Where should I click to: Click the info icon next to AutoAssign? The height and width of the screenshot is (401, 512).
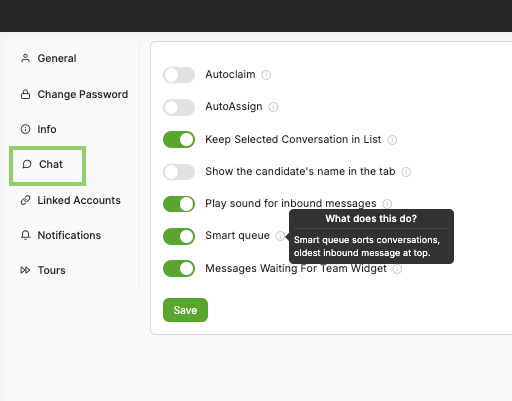273,107
